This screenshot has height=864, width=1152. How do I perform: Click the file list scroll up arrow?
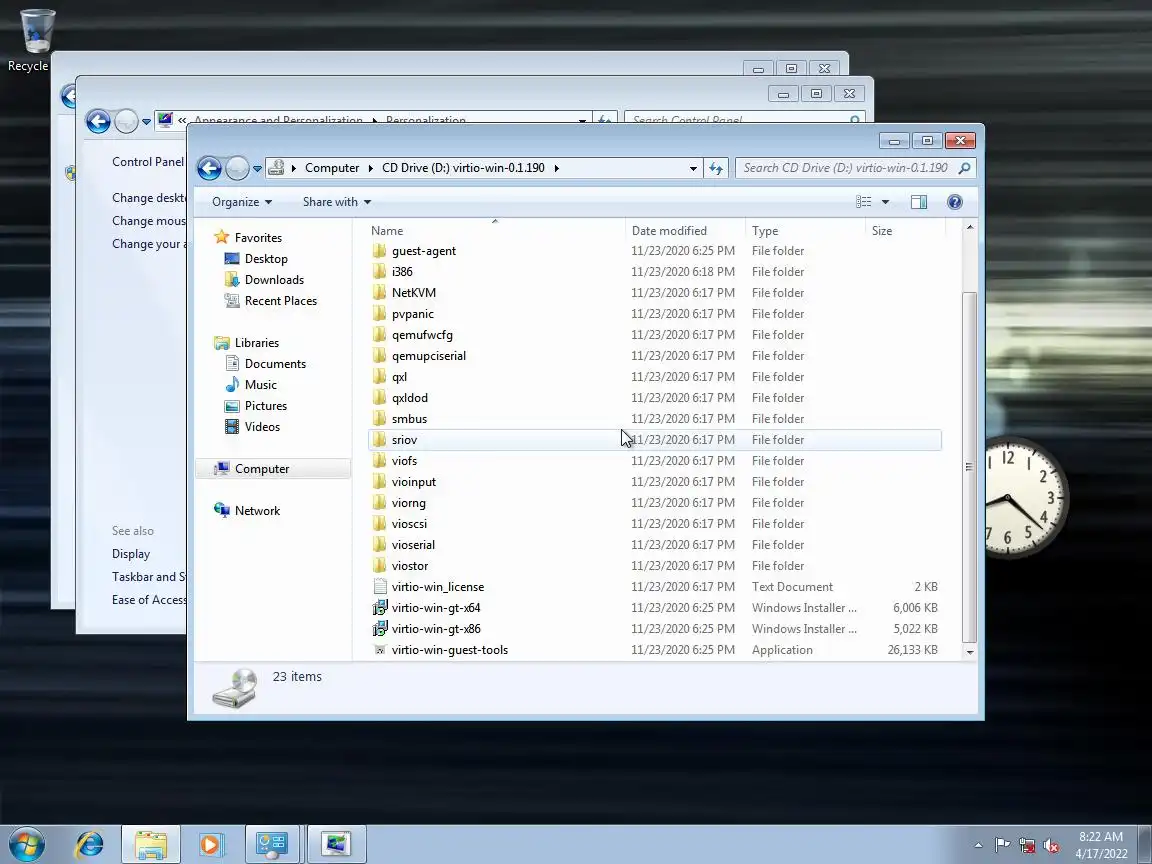(x=970, y=228)
